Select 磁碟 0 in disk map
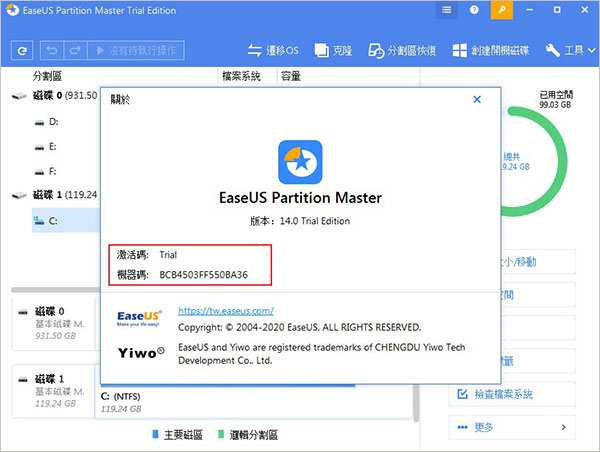 pyautogui.click(x=53, y=323)
